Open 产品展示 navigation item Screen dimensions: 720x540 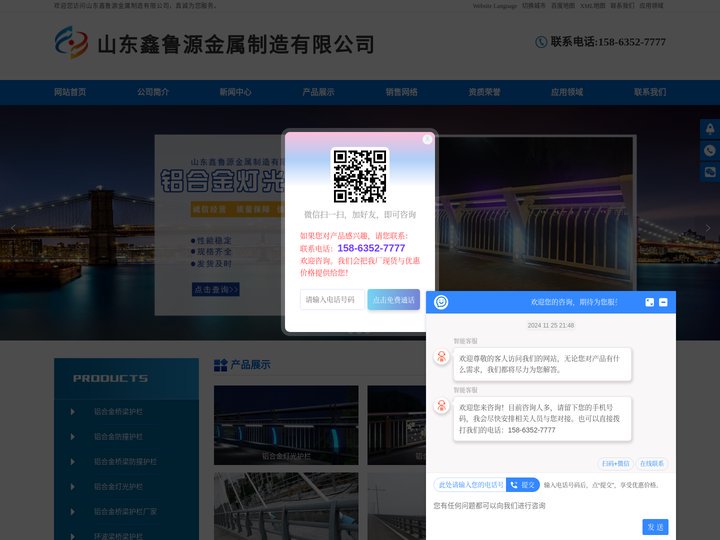[318, 92]
